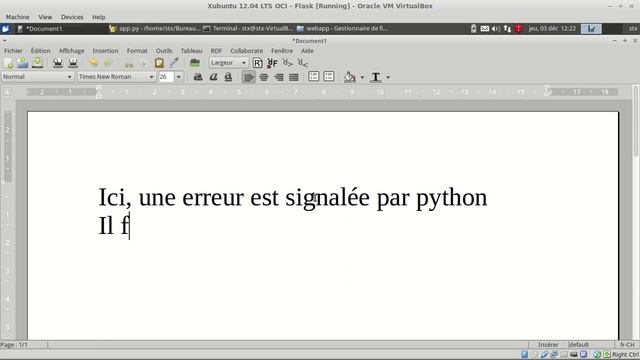Create a new document with toolbar icon
Image resolution: width=640 pixels, height=360 pixels.
tap(9, 63)
